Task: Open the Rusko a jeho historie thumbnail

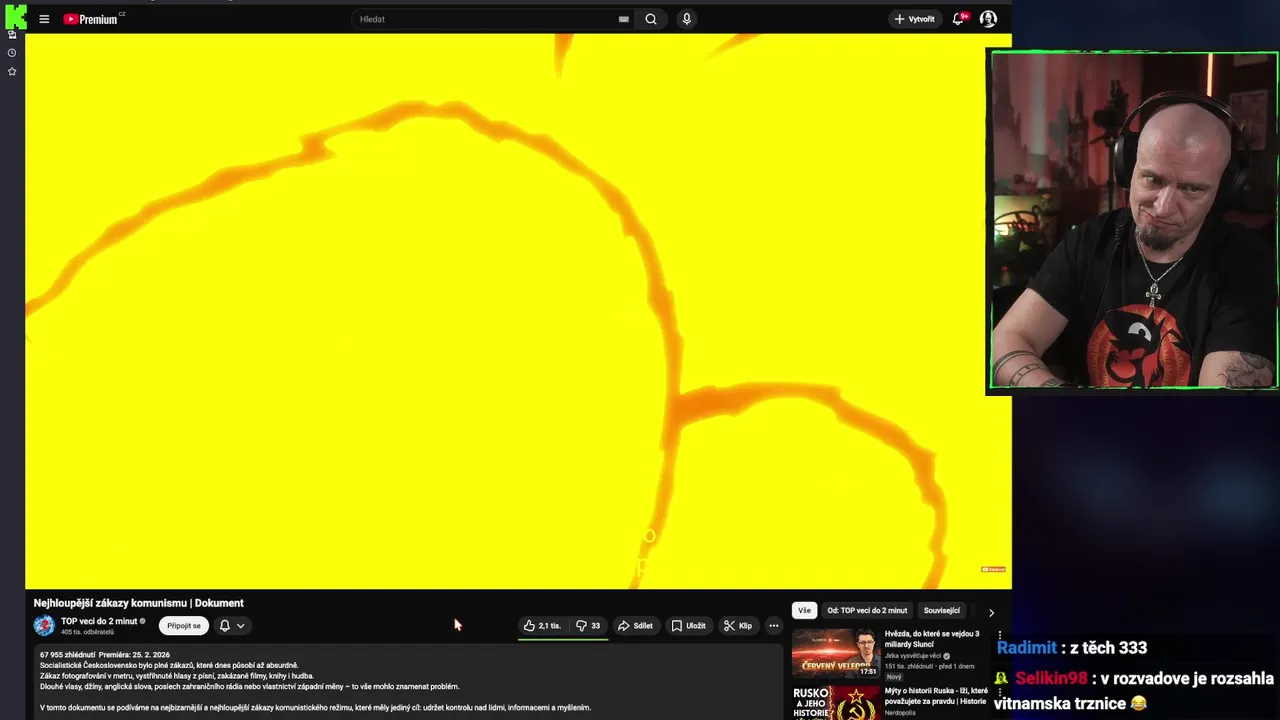Action: (x=836, y=702)
